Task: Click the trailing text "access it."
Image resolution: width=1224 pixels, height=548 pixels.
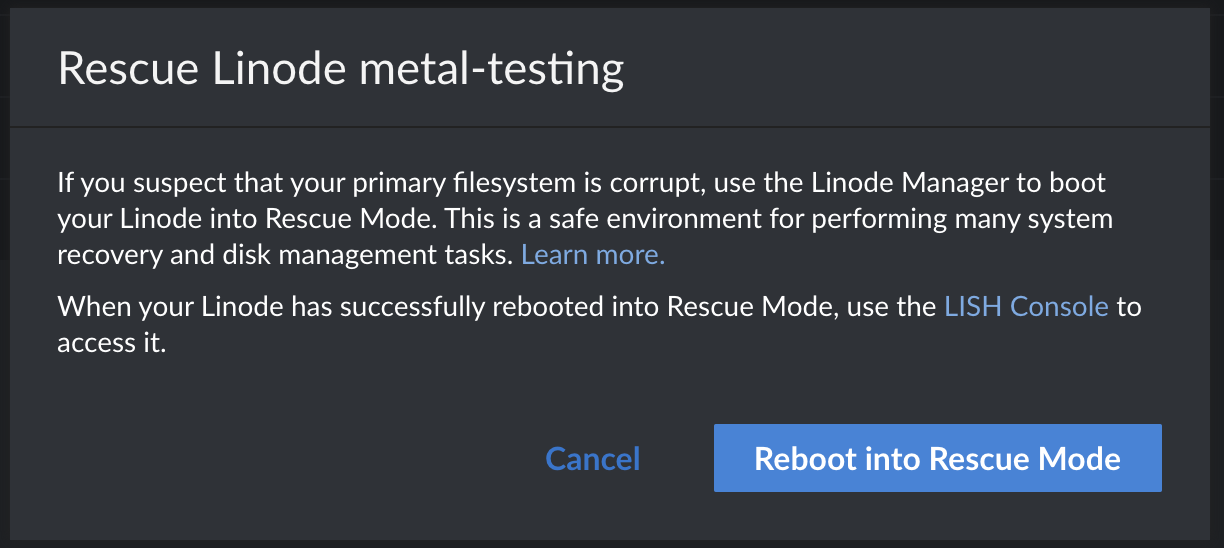Action: pyautogui.click(x=111, y=343)
